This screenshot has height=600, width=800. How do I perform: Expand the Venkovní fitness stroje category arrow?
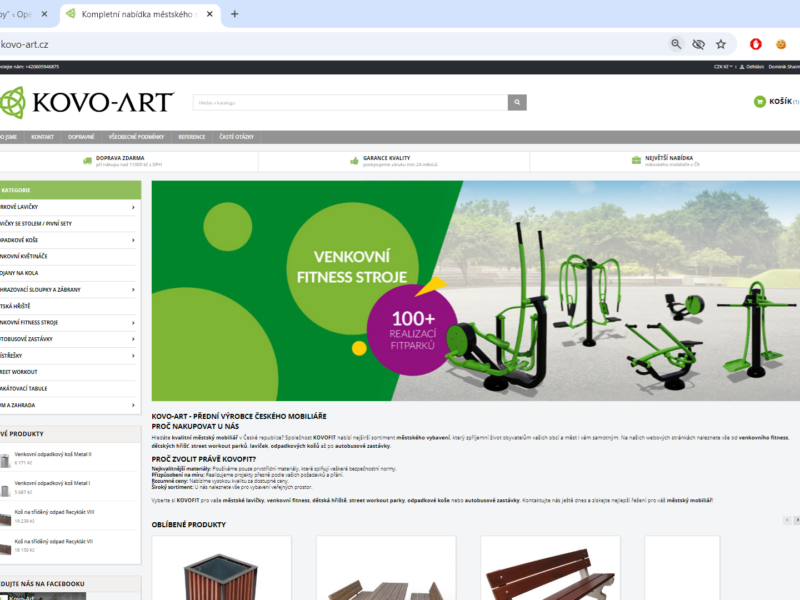[x=133, y=323]
